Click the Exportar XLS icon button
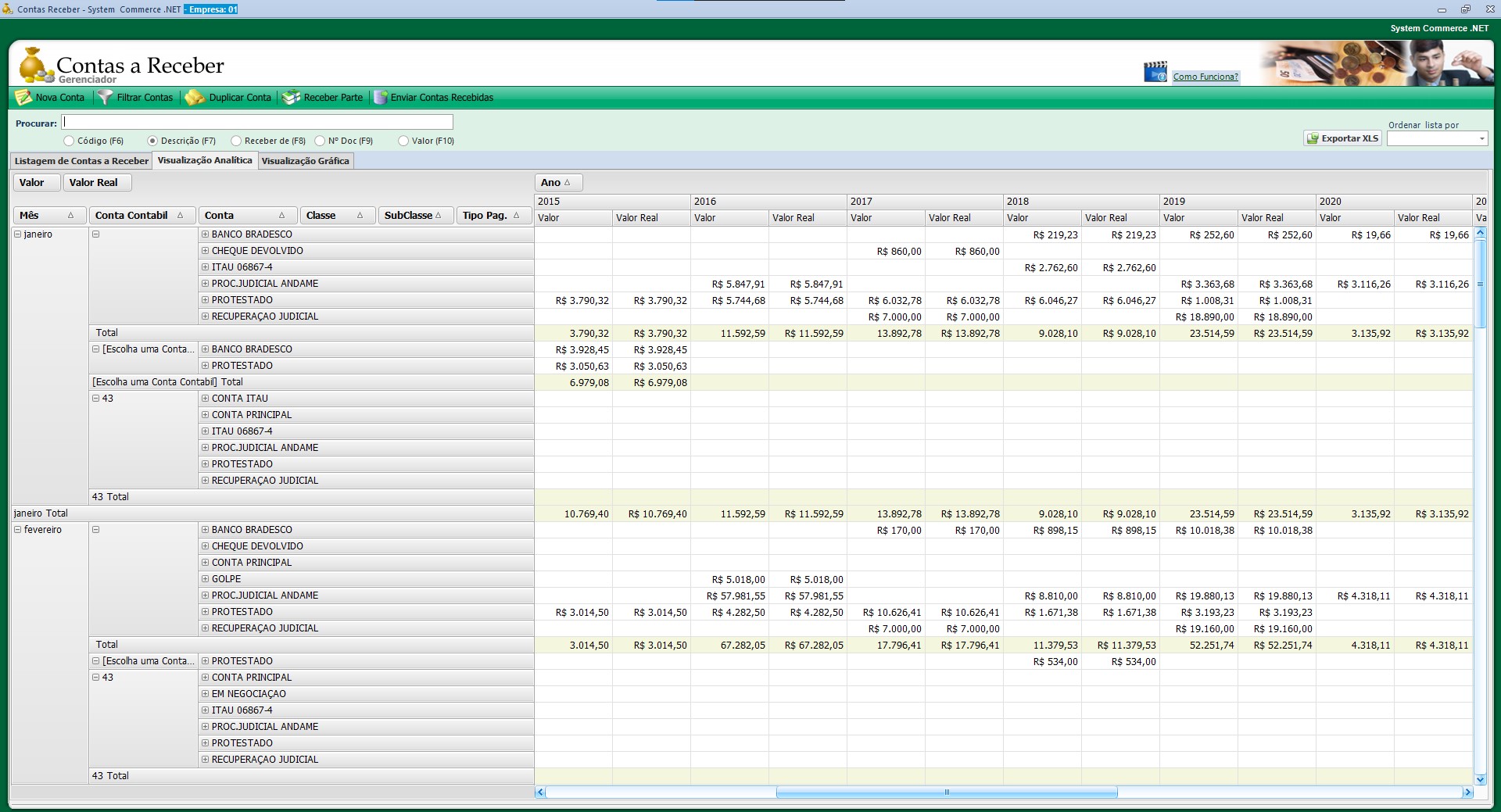This screenshot has width=1501, height=812. tap(1313, 138)
